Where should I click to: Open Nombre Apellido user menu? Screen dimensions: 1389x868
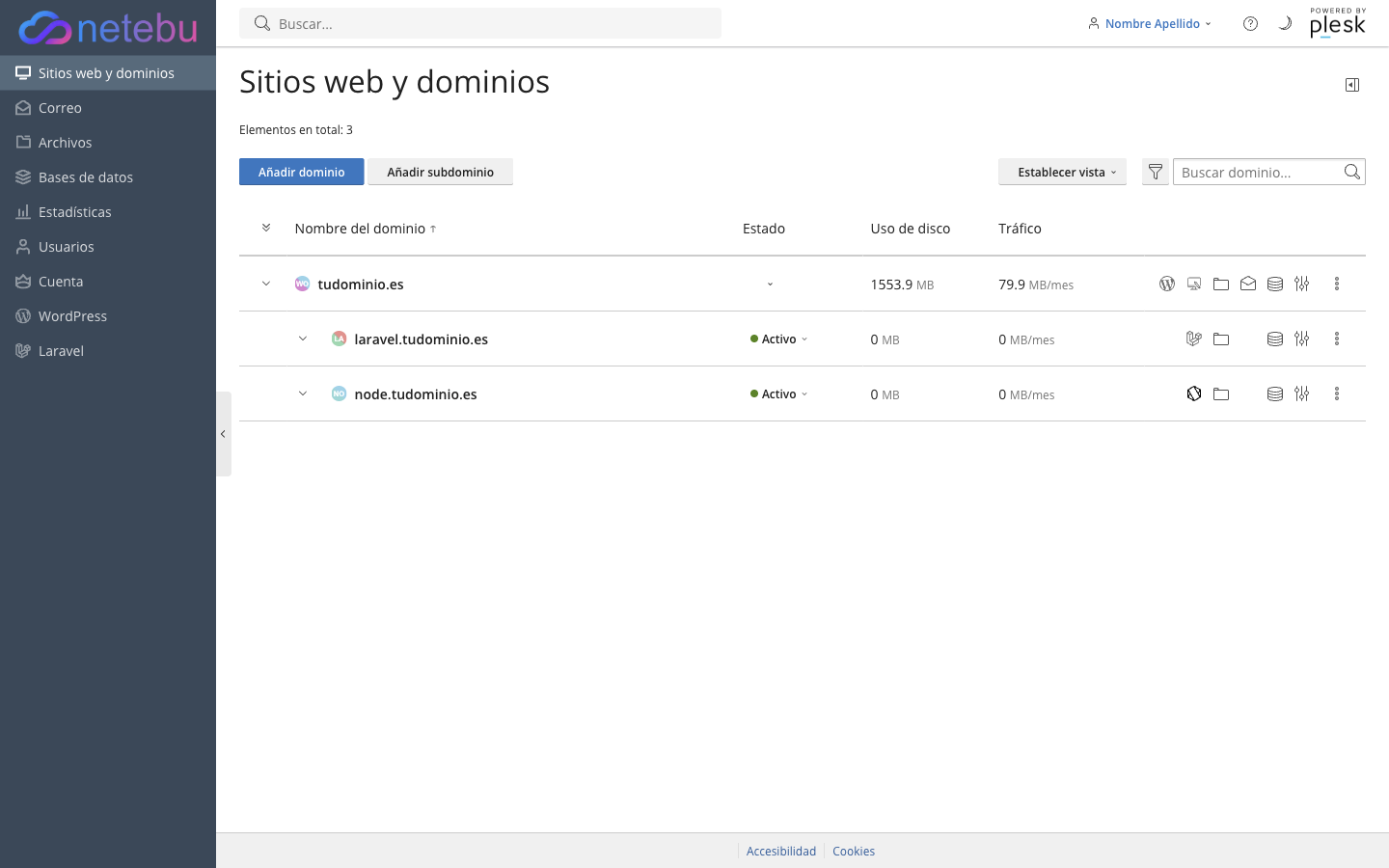pyautogui.click(x=1150, y=23)
